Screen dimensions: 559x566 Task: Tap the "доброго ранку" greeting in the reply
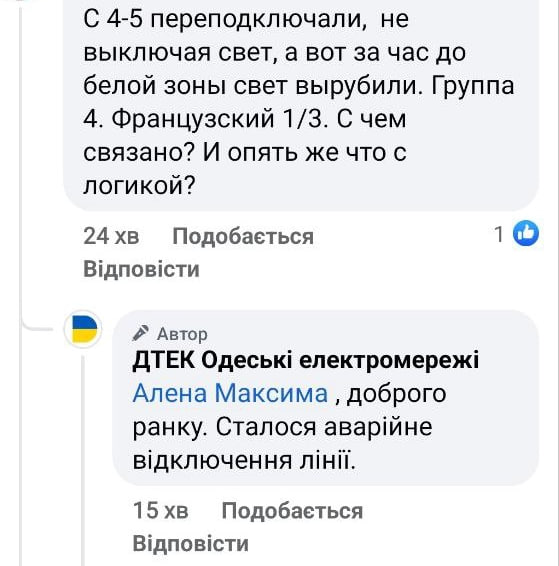click(x=289, y=410)
